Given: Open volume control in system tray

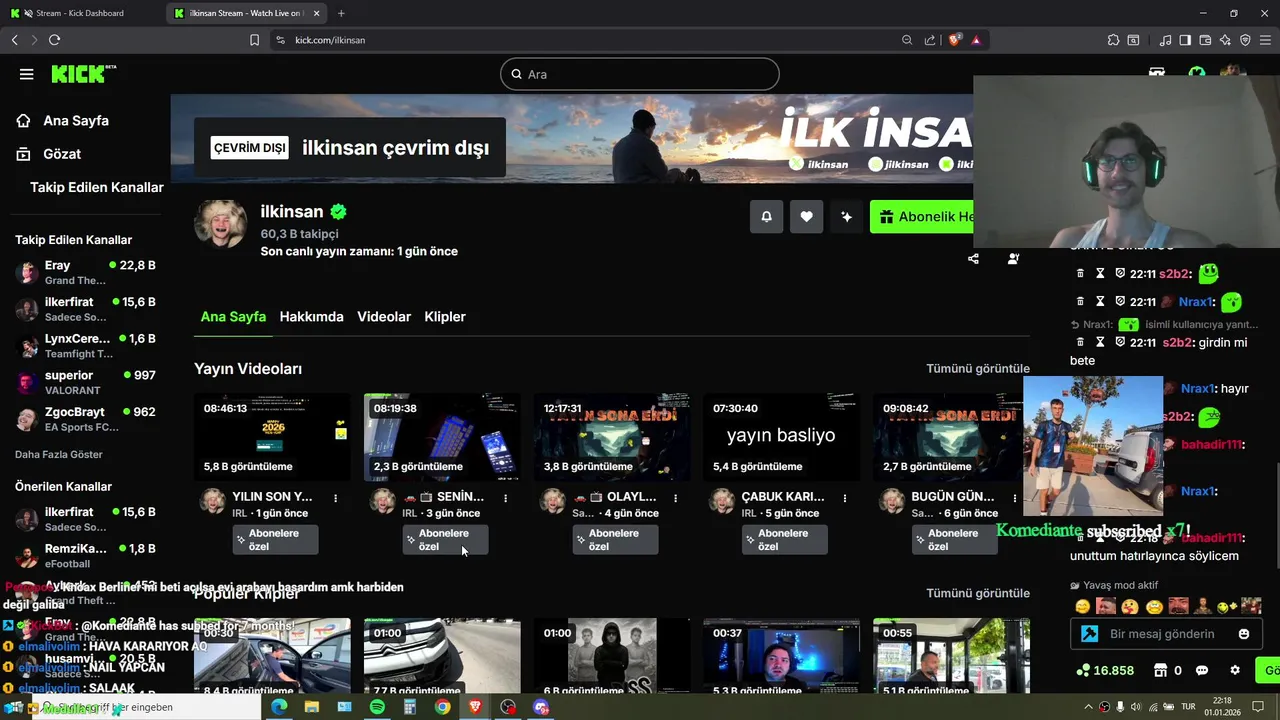Looking at the screenshot, I should (1137, 707).
